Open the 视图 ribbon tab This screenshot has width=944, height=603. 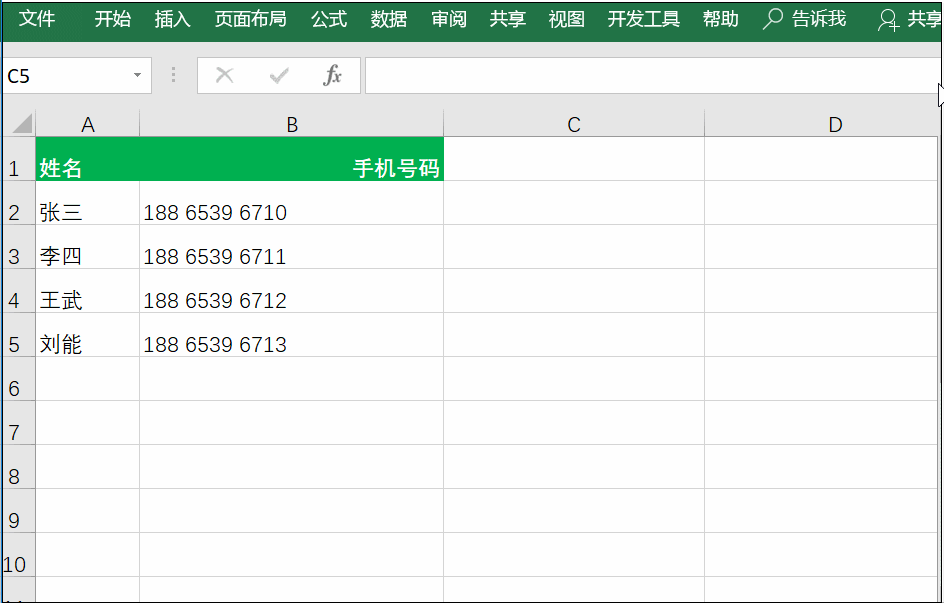pyautogui.click(x=567, y=19)
